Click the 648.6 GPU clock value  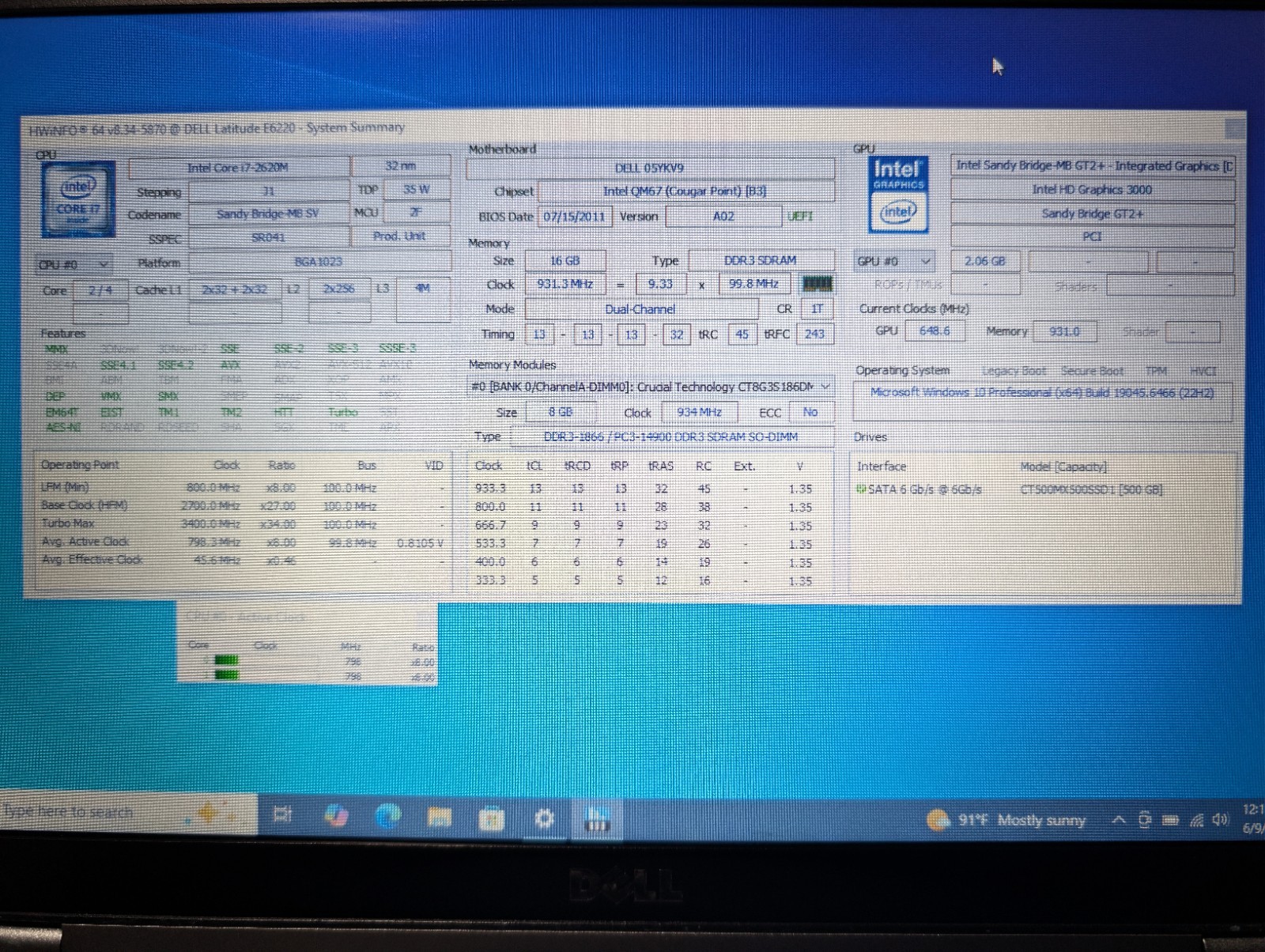[935, 331]
